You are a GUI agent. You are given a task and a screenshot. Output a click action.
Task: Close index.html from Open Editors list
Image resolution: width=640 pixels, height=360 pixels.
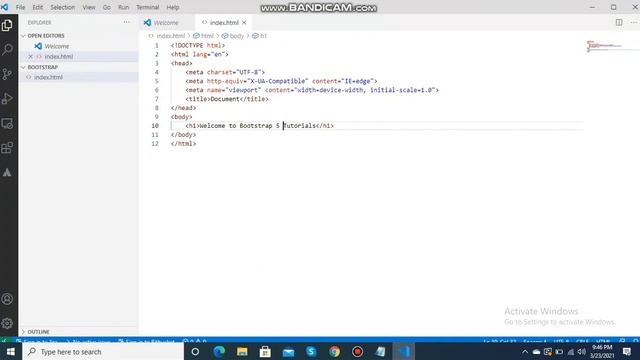pos(31,56)
